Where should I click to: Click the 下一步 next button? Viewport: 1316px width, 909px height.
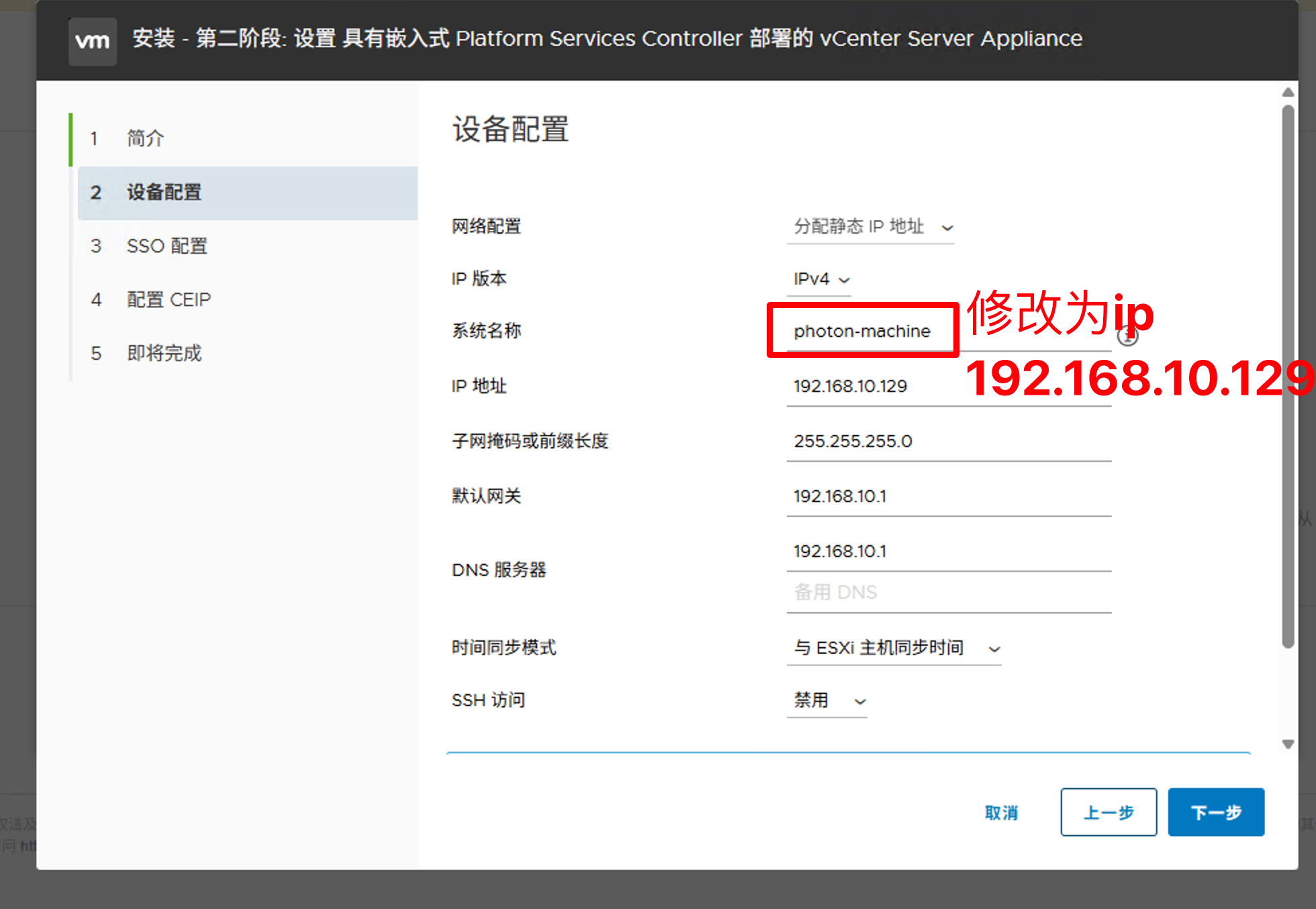[1216, 812]
